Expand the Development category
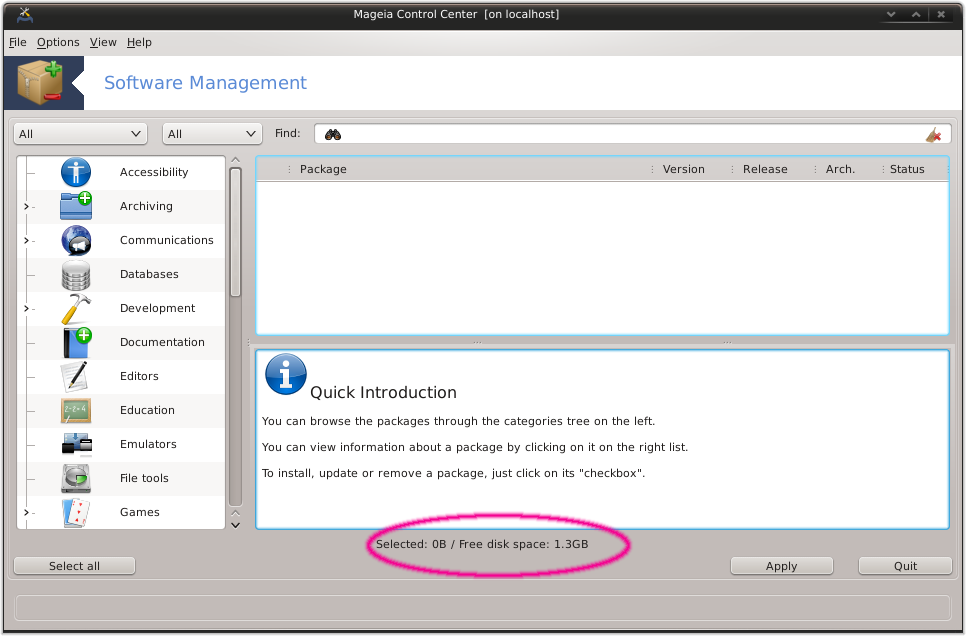966x636 pixels. (x=26, y=308)
